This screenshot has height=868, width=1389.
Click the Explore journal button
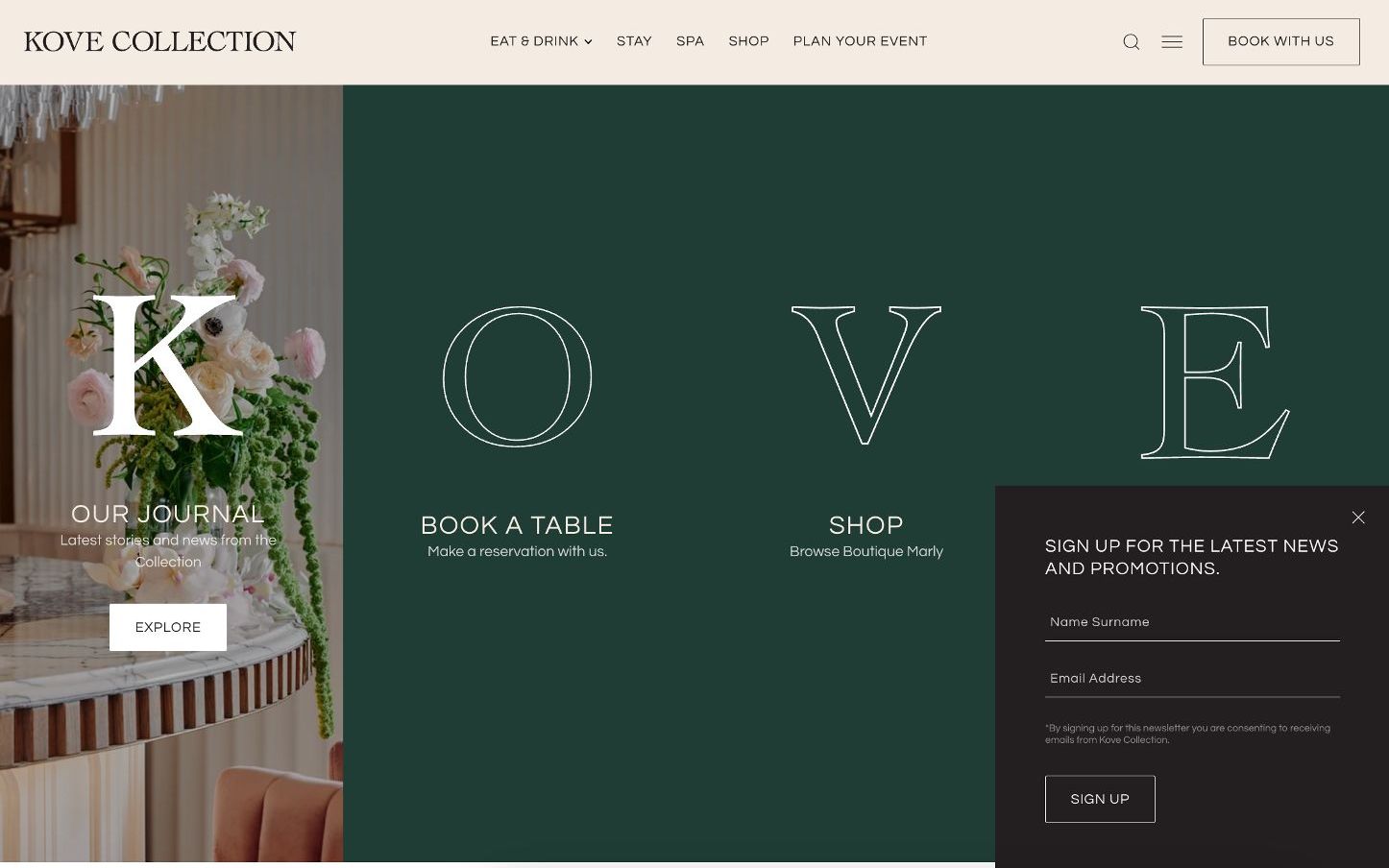(x=168, y=627)
